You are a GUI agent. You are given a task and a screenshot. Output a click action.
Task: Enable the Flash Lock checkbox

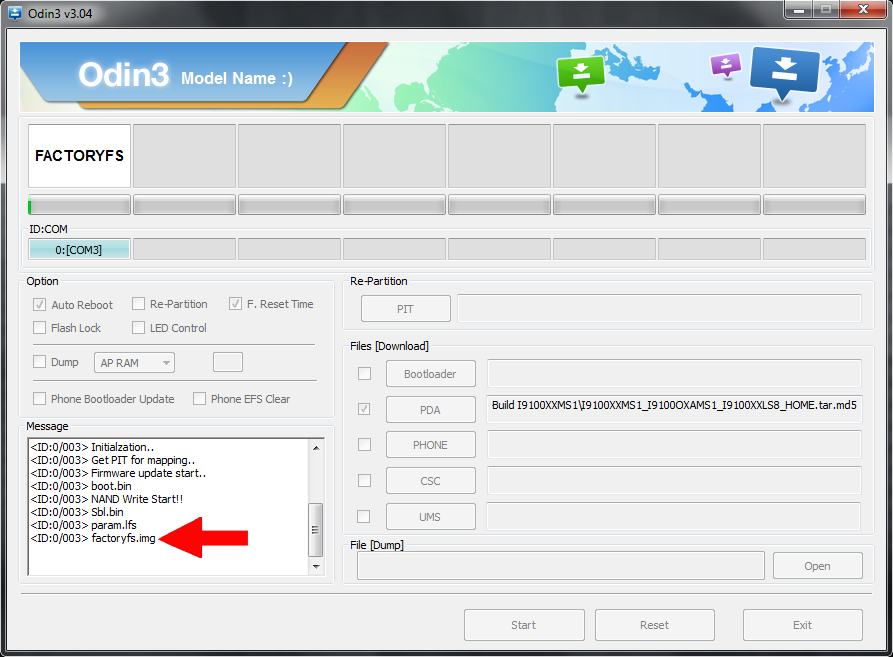click(x=39, y=327)
